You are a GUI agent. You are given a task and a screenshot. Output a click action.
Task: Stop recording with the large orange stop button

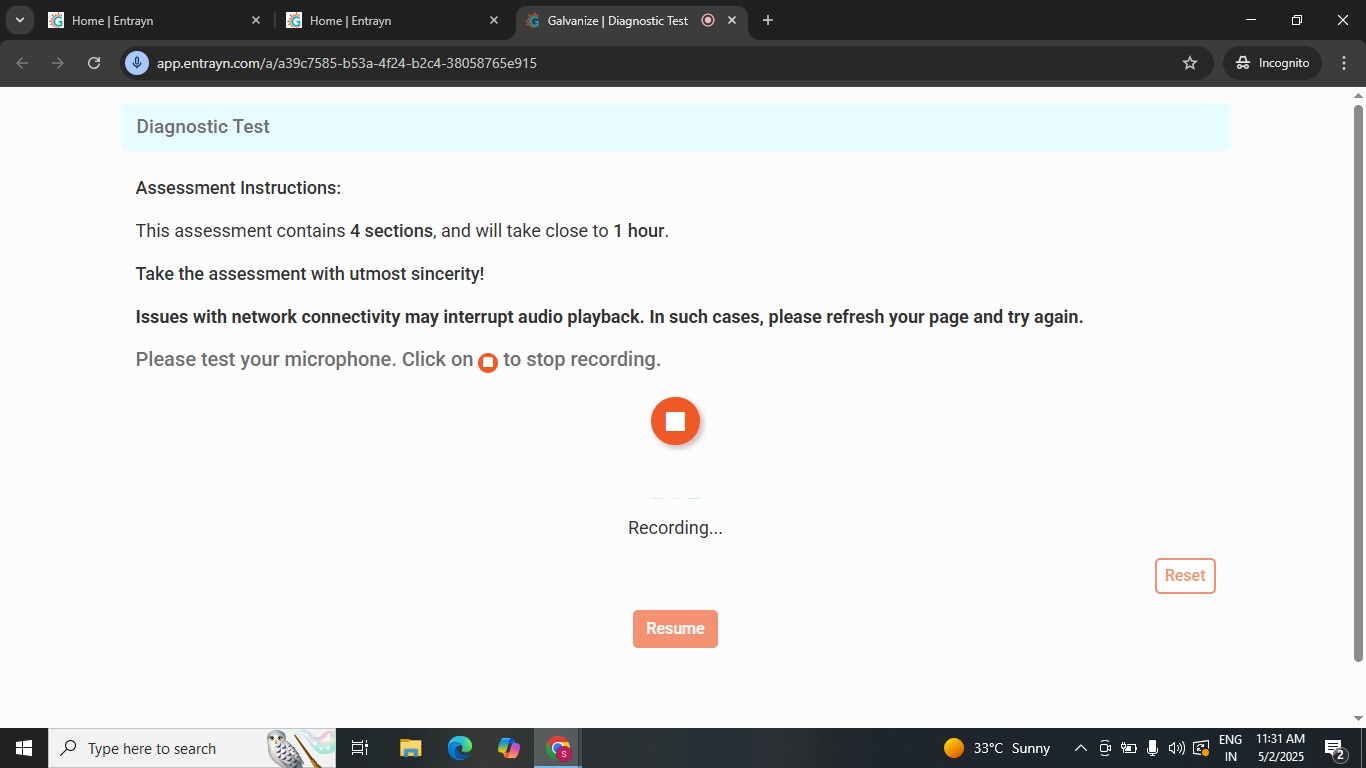[x=675, y=421]
